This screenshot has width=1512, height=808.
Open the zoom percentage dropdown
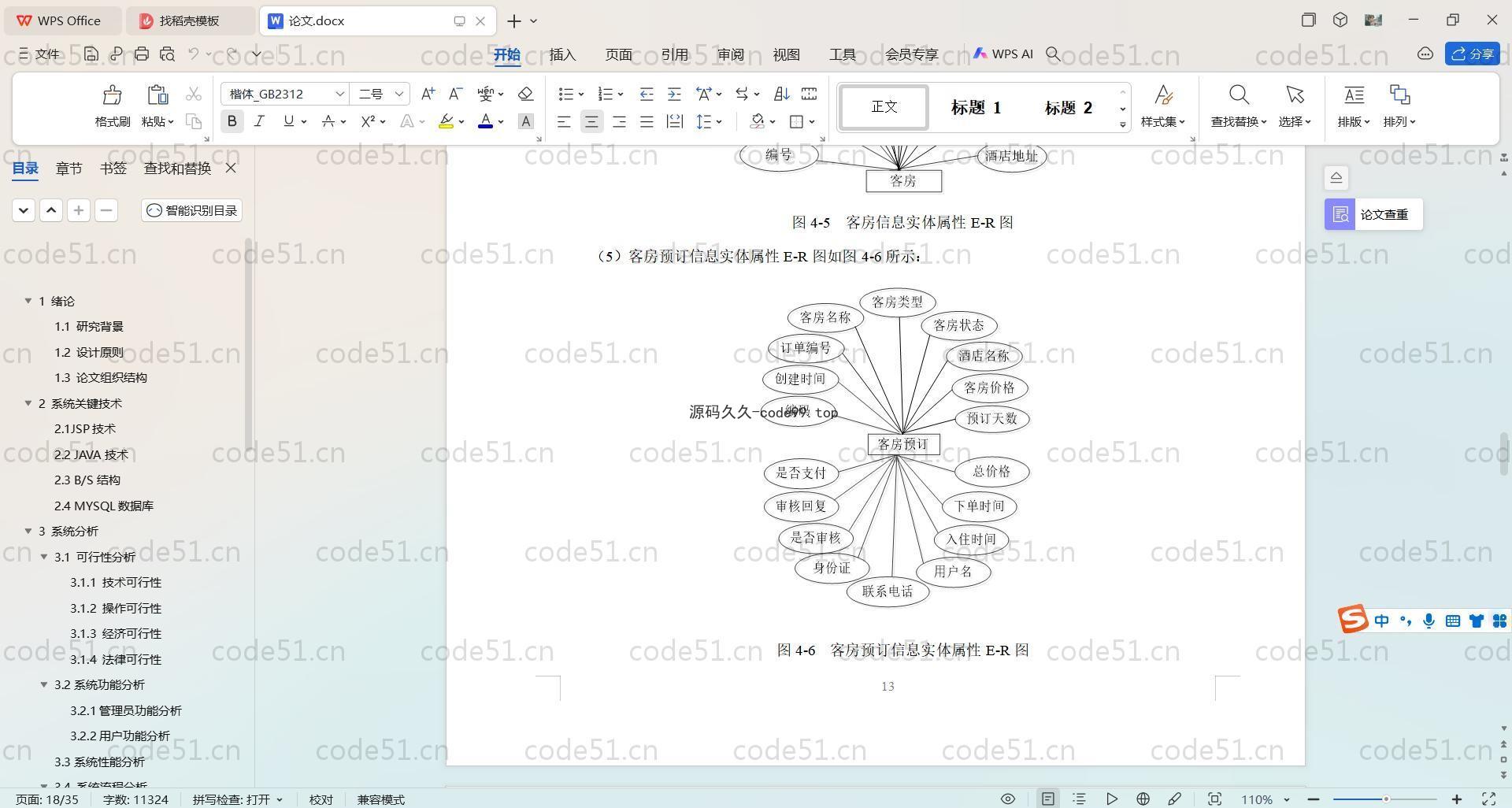[x=1286, y=799]
